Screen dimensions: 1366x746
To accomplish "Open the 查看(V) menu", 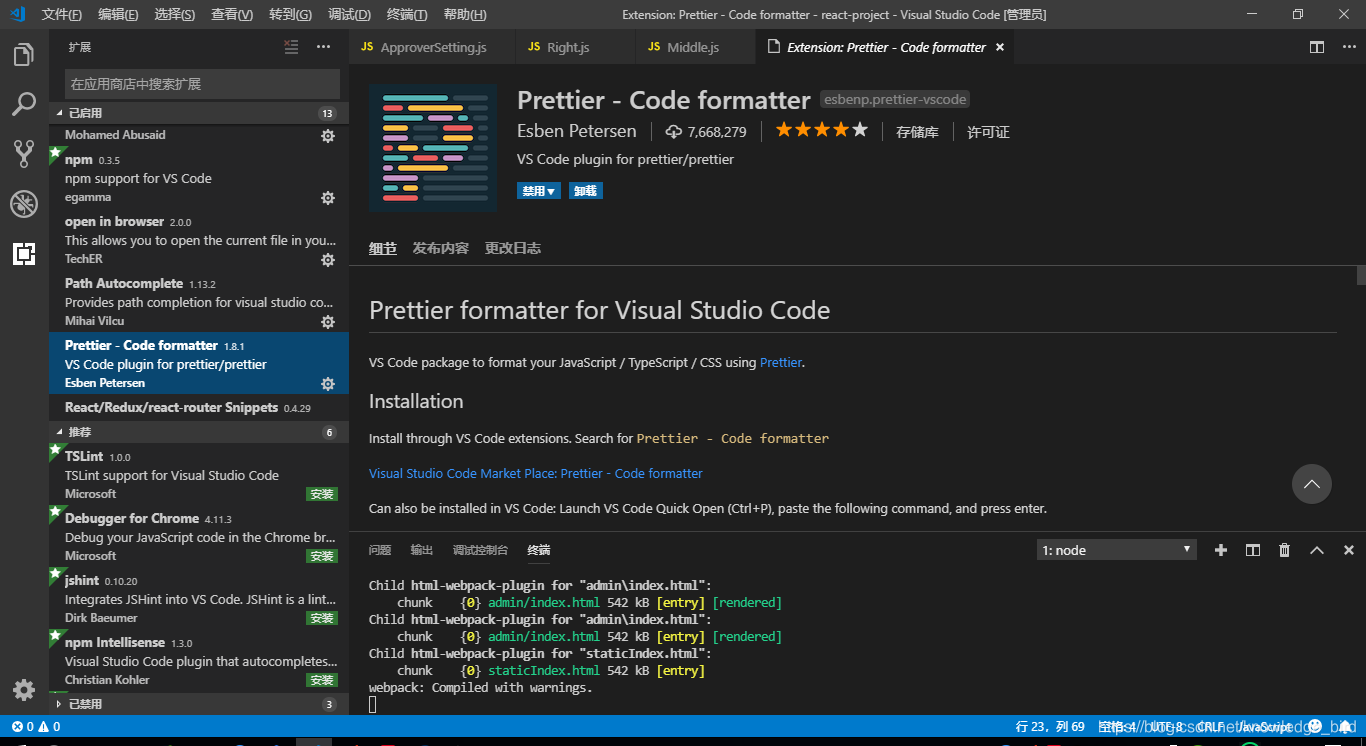I will click(232, 14).
